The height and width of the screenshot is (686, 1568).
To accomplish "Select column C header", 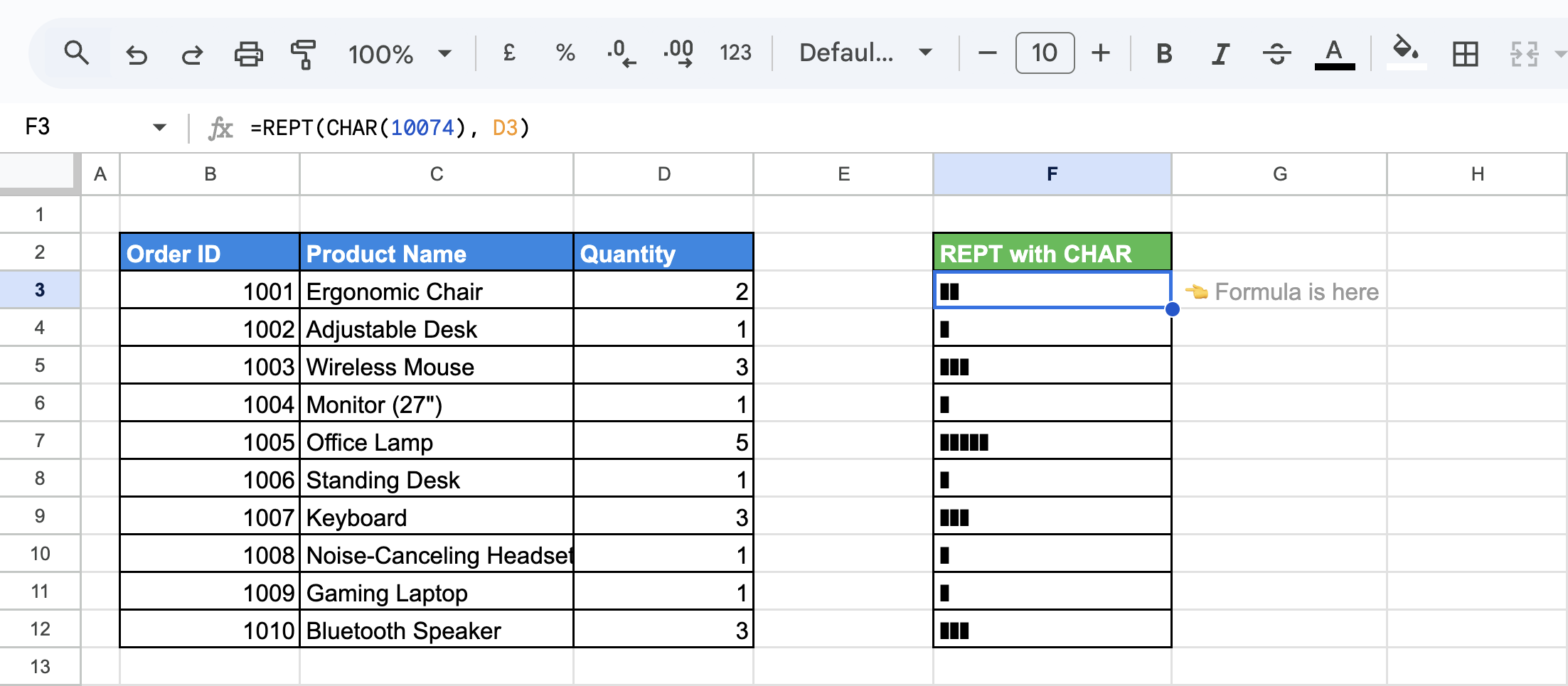I will click(x=437, y=174).
